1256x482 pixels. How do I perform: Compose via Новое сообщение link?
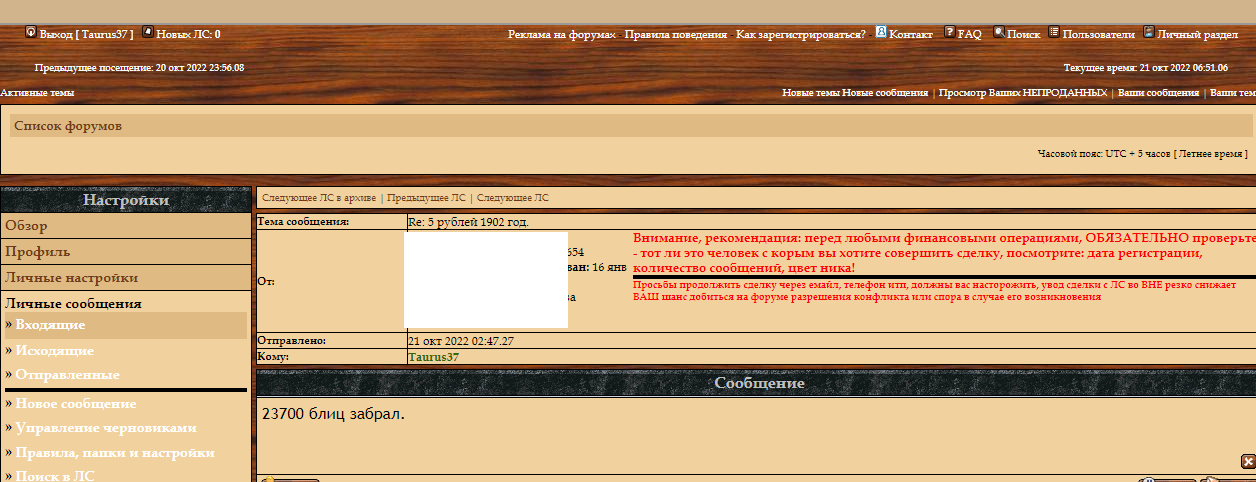(76, 404)
